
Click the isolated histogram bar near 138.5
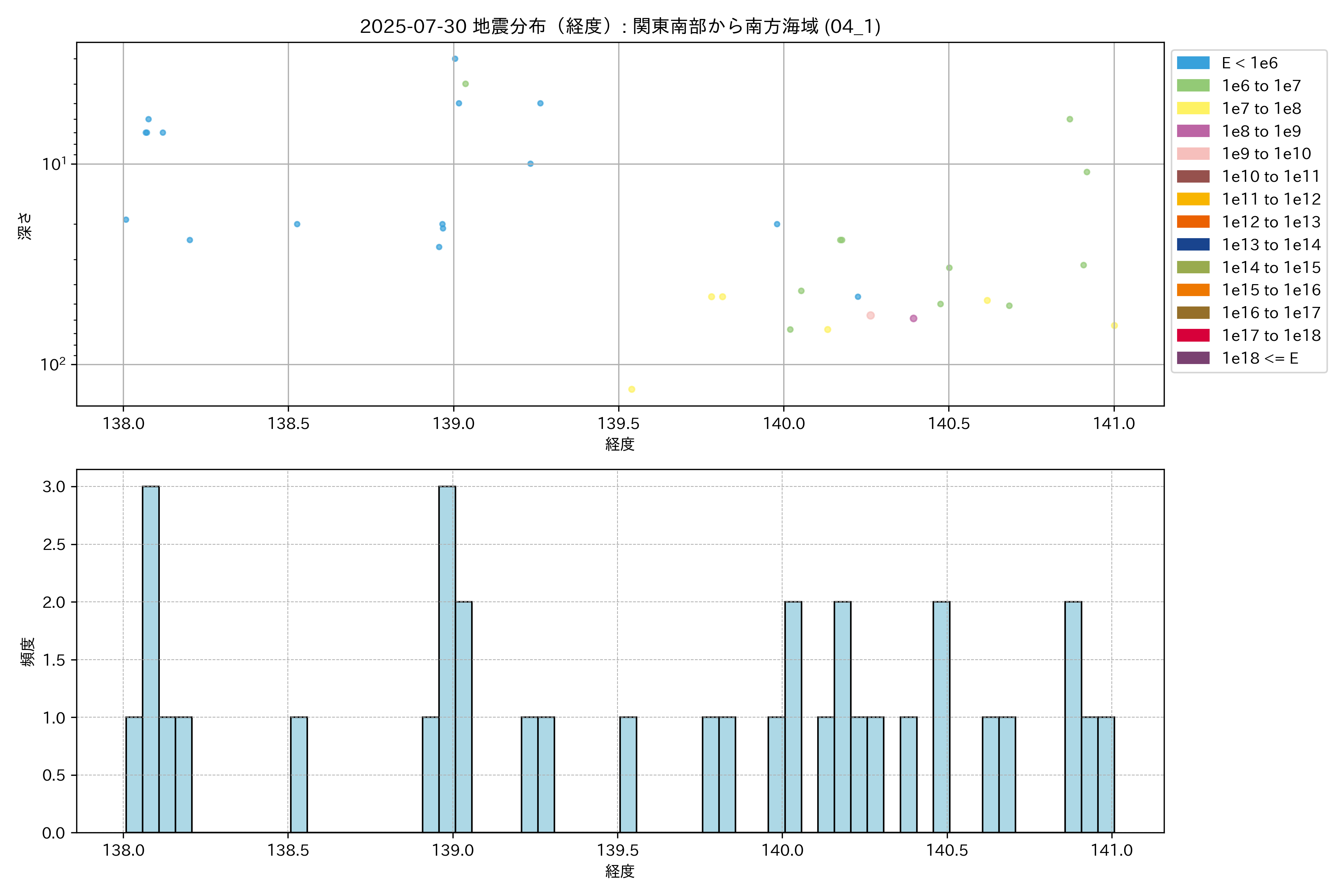tap(299, 774)
